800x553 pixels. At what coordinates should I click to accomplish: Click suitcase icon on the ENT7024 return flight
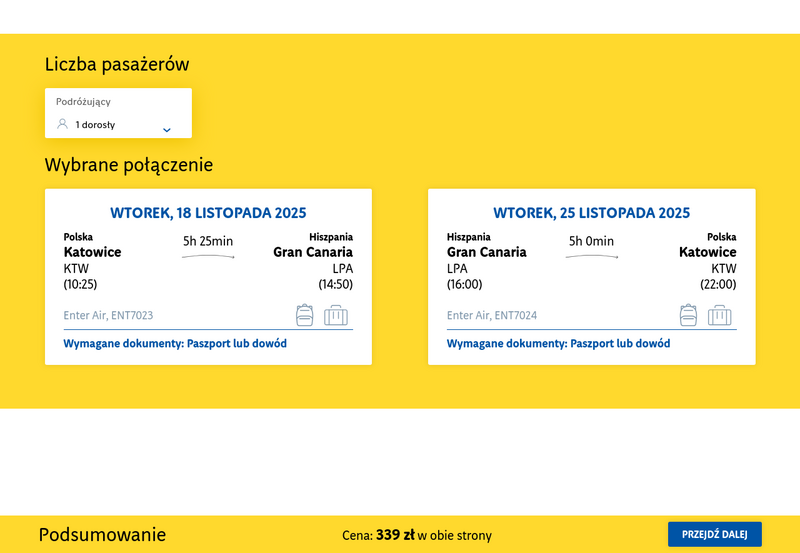(x=719, y=315)
